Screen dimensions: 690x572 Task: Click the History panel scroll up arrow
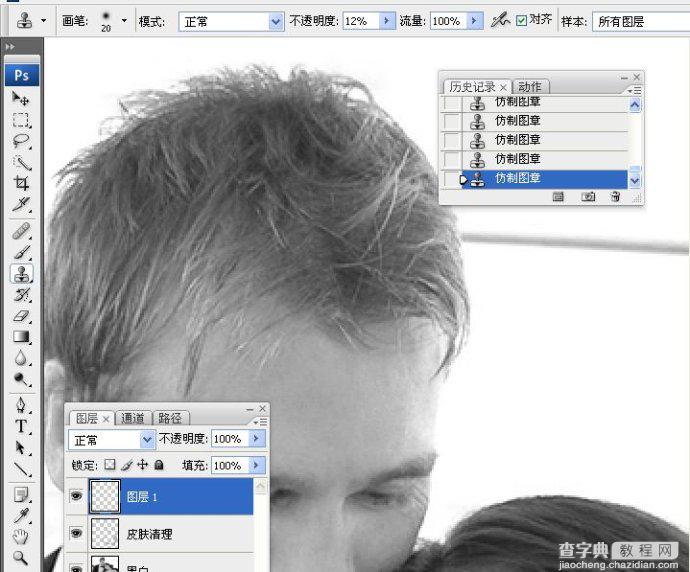click(635, 105)
